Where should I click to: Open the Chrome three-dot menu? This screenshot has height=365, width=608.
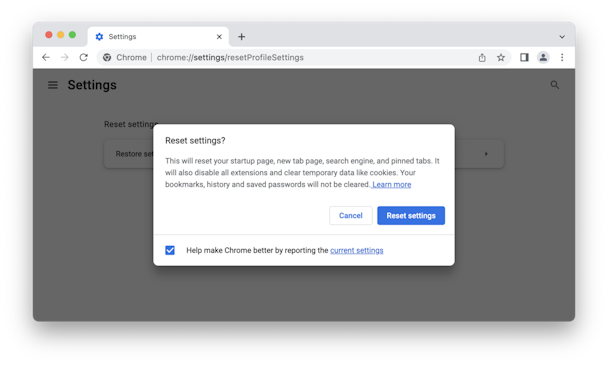[562, 57]
